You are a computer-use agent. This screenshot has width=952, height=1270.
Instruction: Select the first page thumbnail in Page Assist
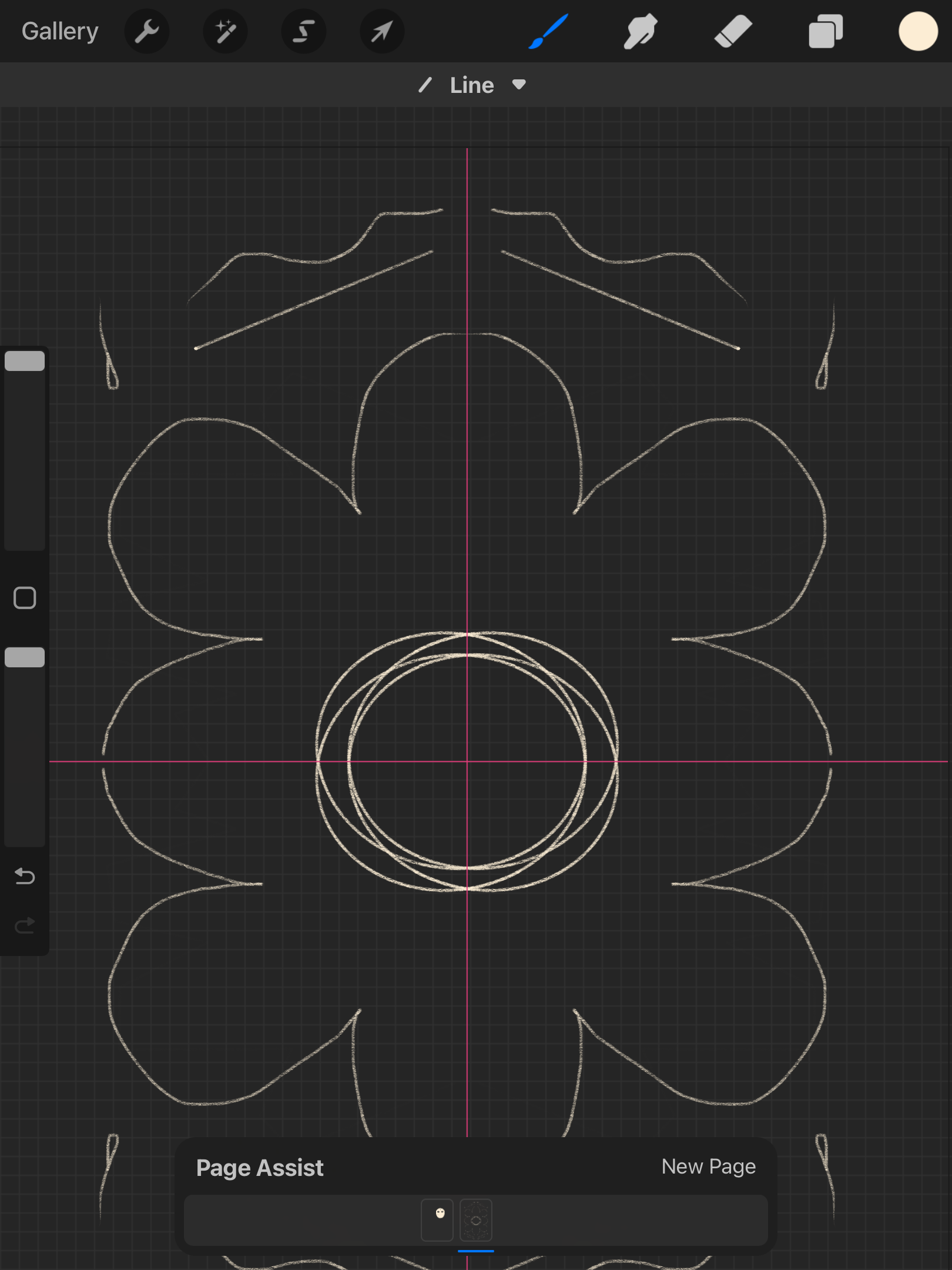[437, 1220]
